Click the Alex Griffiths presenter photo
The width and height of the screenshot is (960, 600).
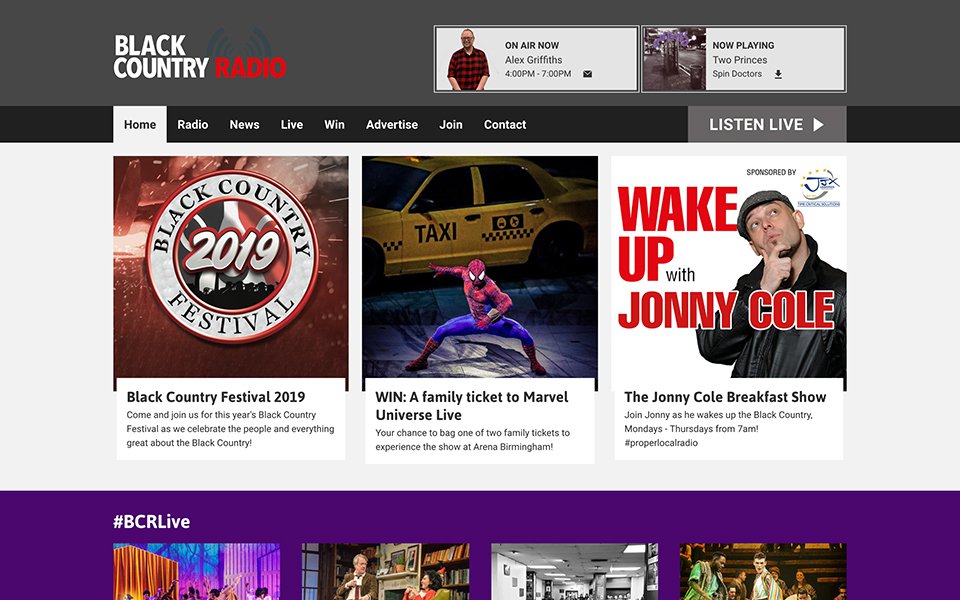coord(468,59)
